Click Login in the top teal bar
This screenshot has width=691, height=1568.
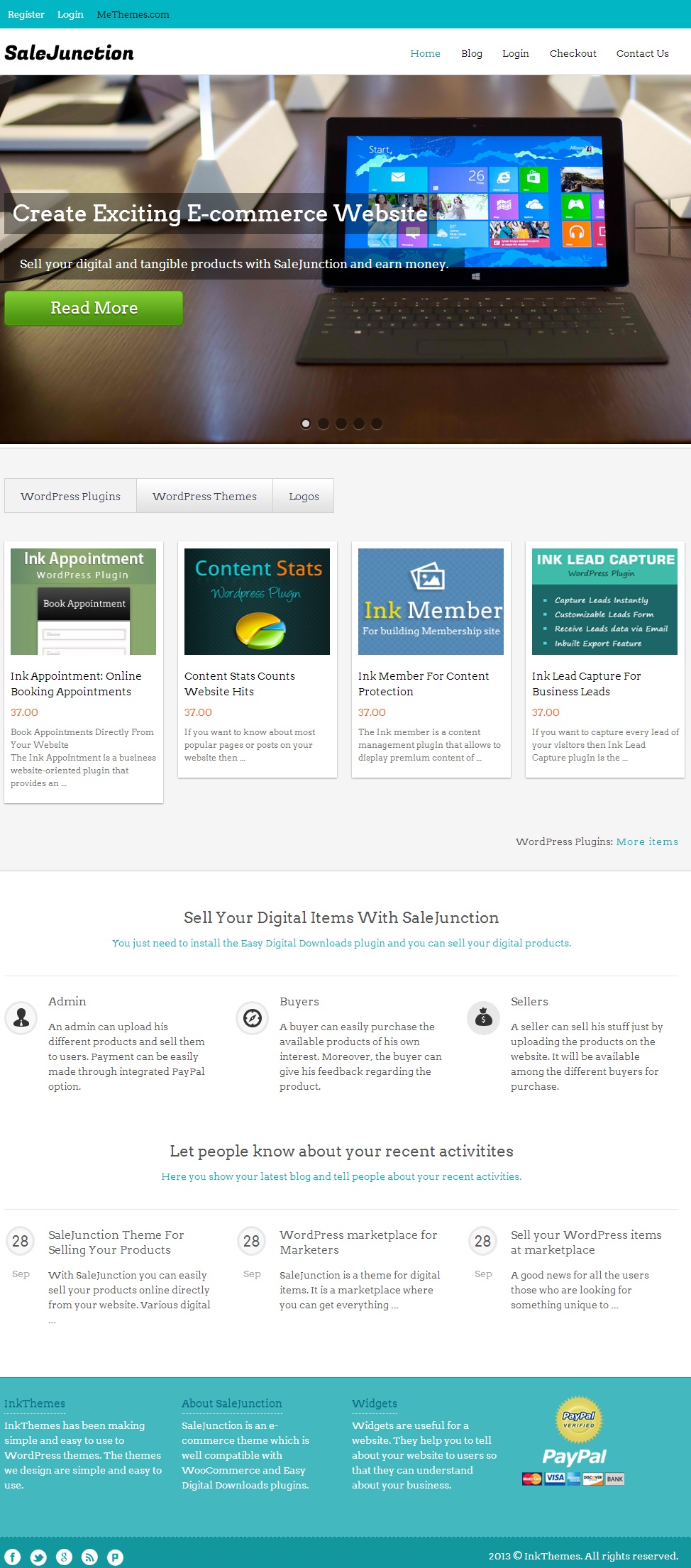pyautogui.click(x=70, y=14)
